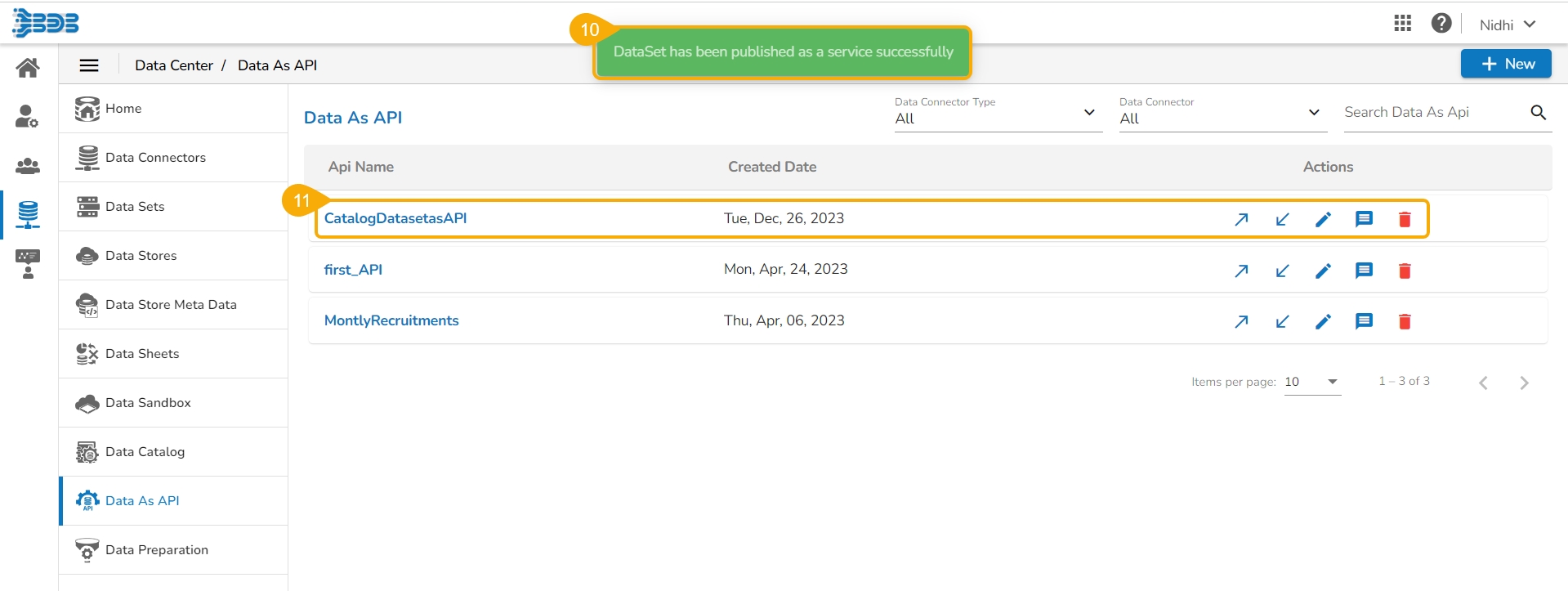The width and height of the screenshot is (1568, 591).
Task: Open the comment icon for MontlyRecruitments
Action: (1364, 321)
